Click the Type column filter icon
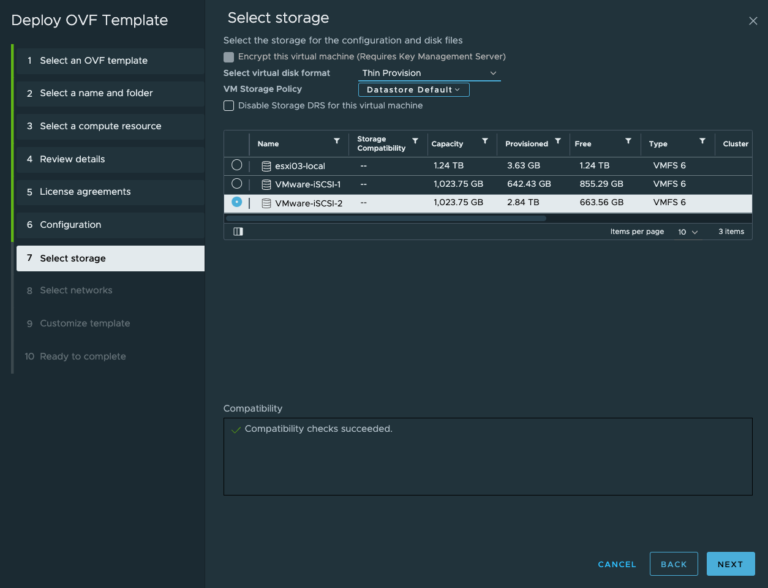The image size is (768, 588). click(702, 142)
